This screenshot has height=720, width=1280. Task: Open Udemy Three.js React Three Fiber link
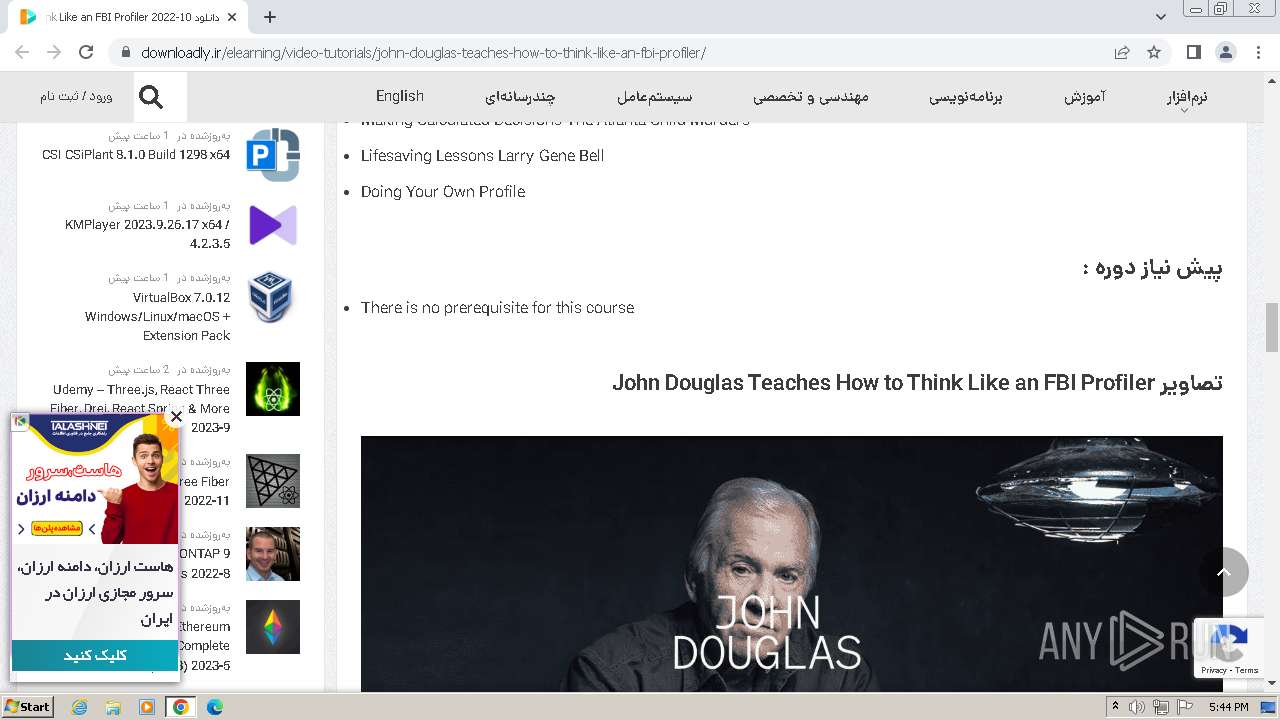coord(141,408)
